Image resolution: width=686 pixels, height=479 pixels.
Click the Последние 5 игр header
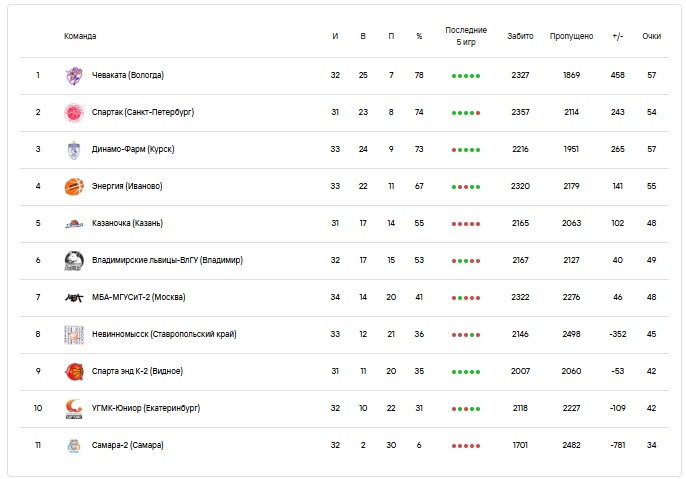tap(466, 36)
